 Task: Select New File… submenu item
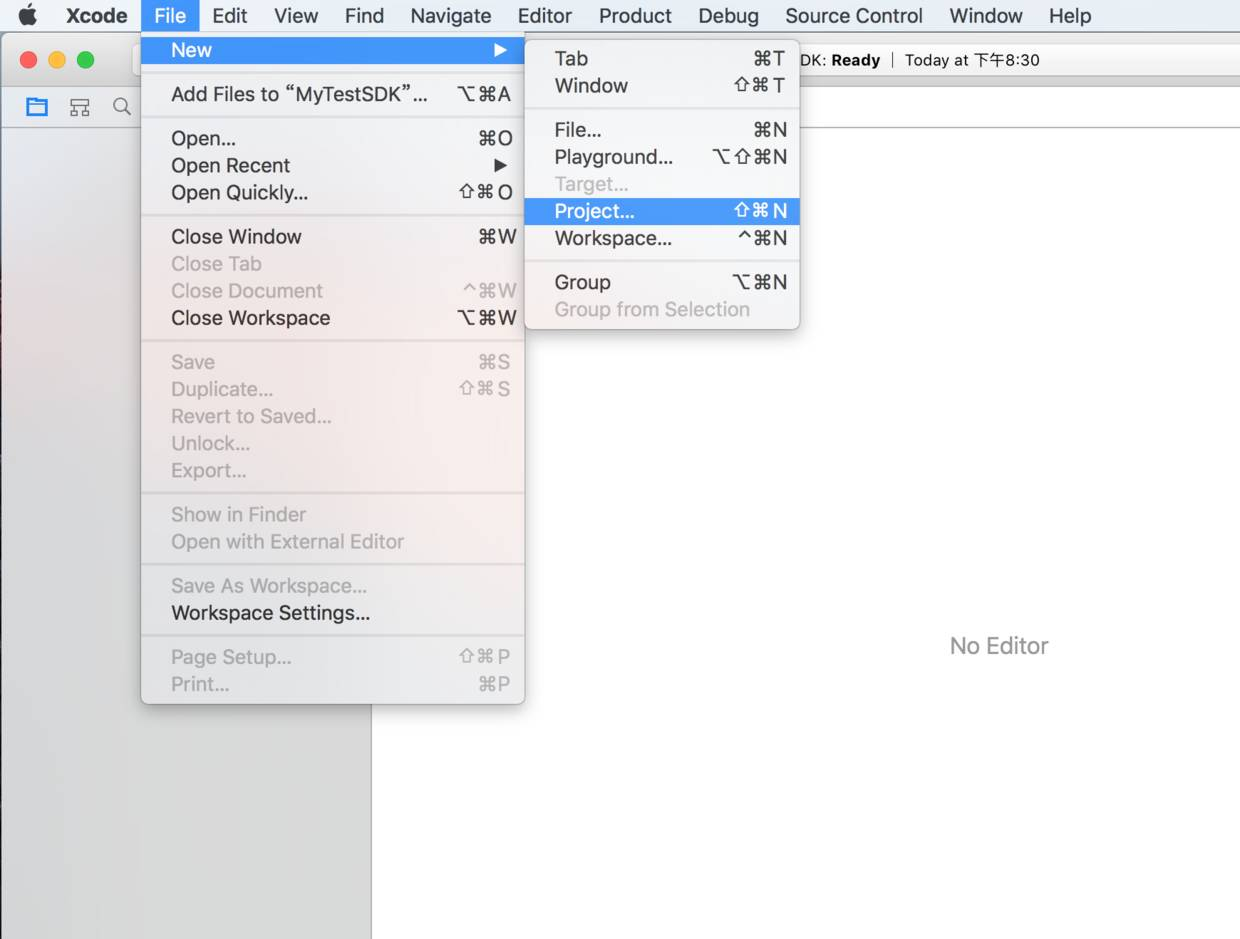[x=662, y=129]
